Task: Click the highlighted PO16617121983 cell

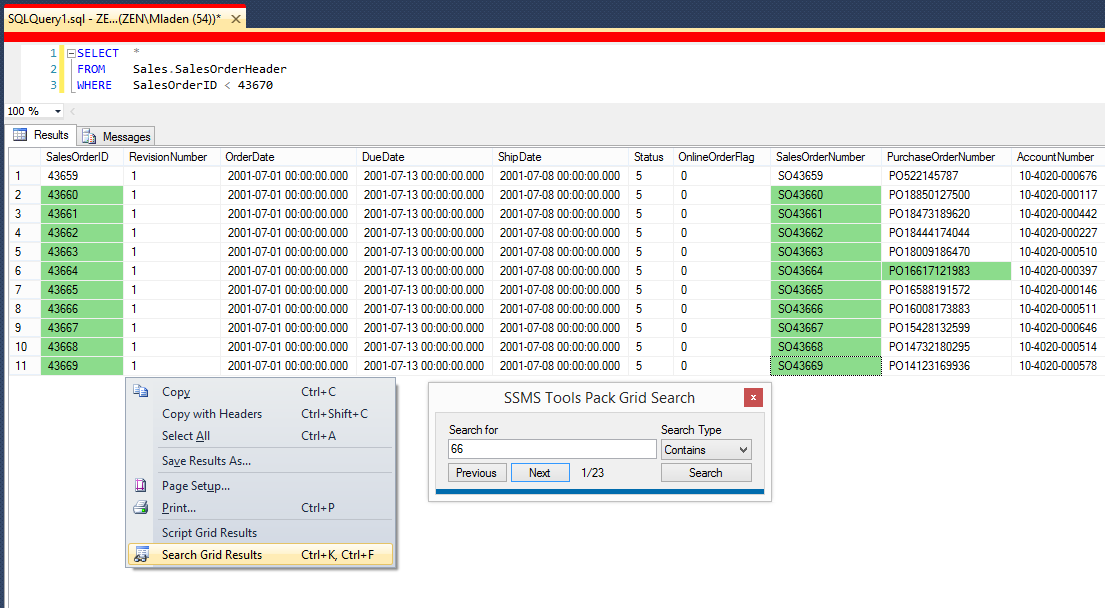Action: (x=946, y=271)
